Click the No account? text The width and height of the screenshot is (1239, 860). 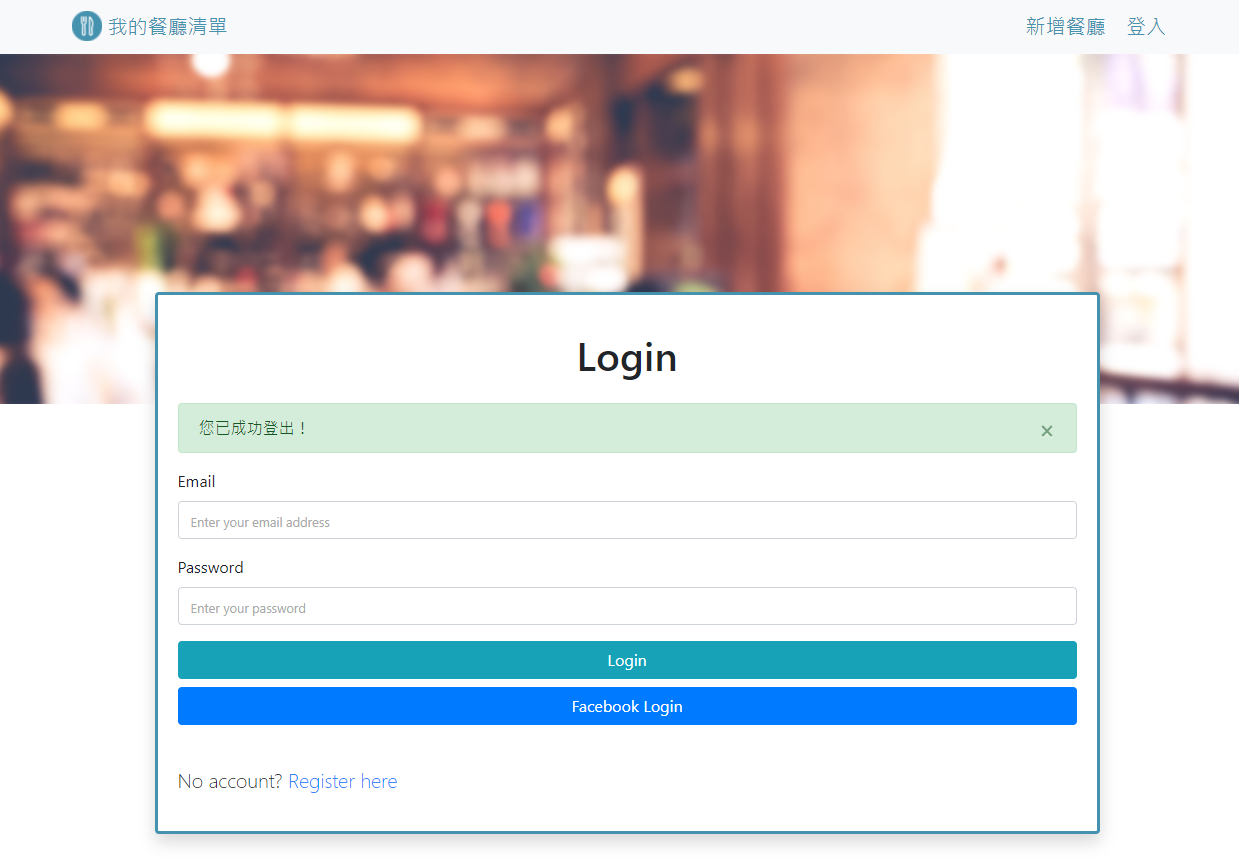(230, 781)
